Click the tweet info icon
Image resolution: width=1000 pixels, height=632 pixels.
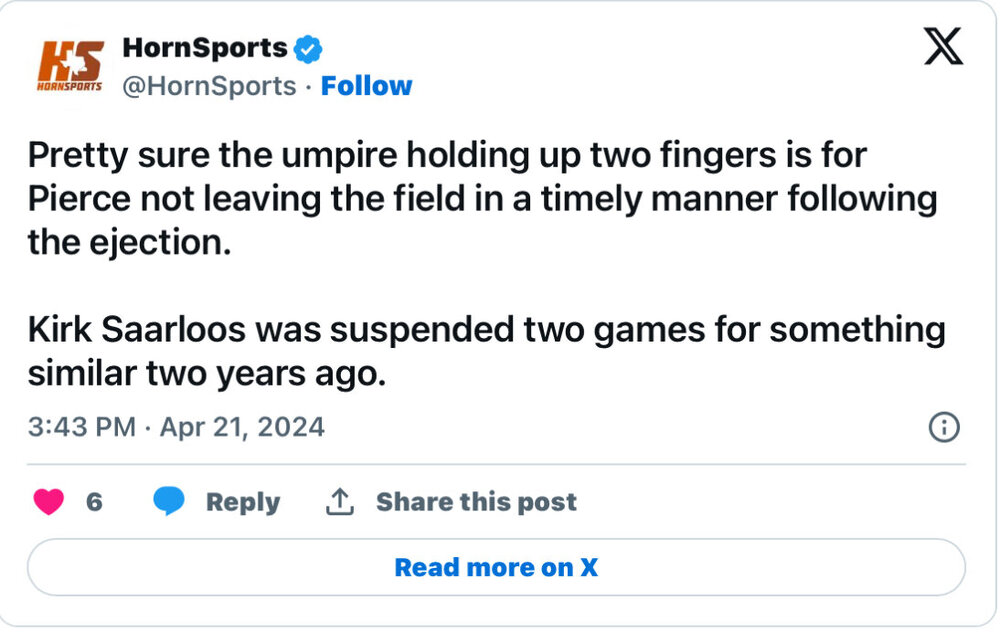click(x=944, y=428)
